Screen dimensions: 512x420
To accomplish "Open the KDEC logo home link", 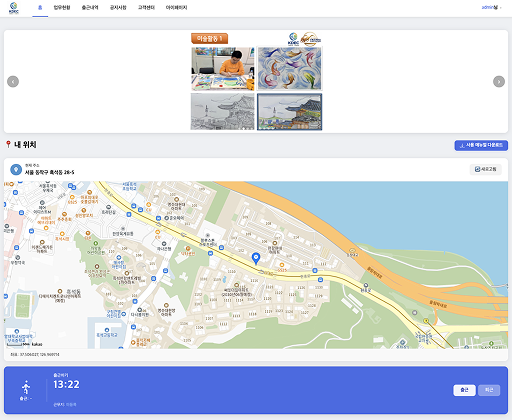I will [x=14, y=8].
